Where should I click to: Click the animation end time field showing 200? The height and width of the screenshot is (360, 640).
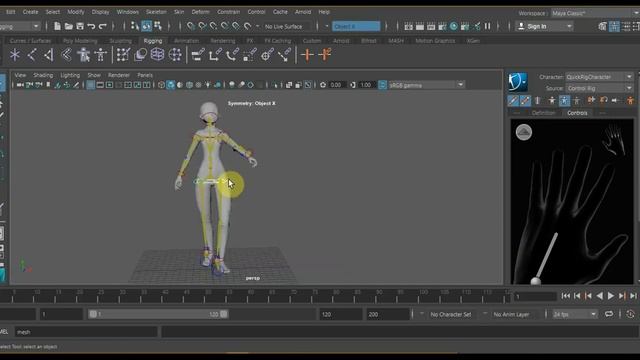[387, 314]
